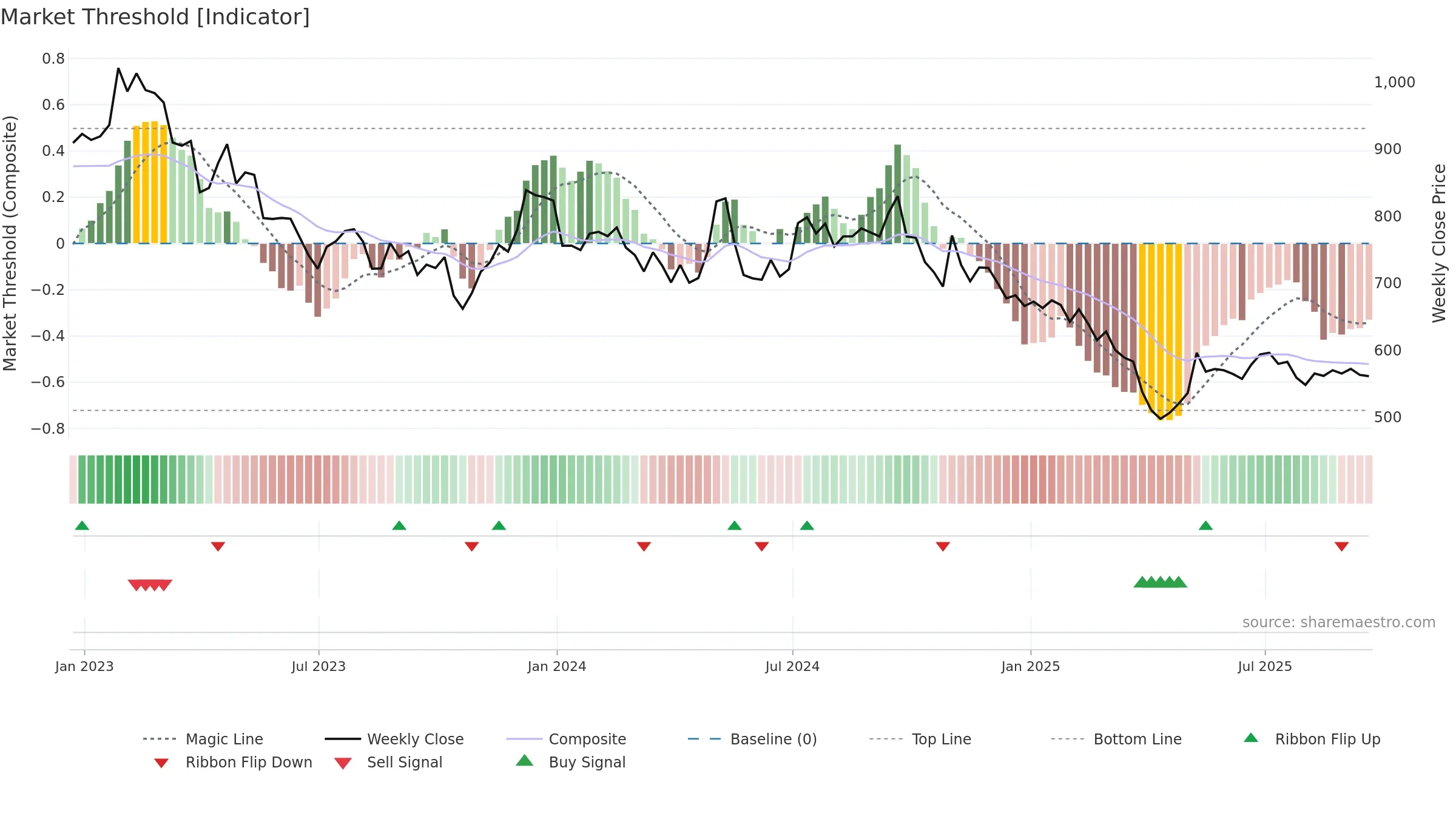This screenshot has width=1456, height=819.
Task: Click the Jan 2024 x-axis label
Action: click(x=557, y=666)
